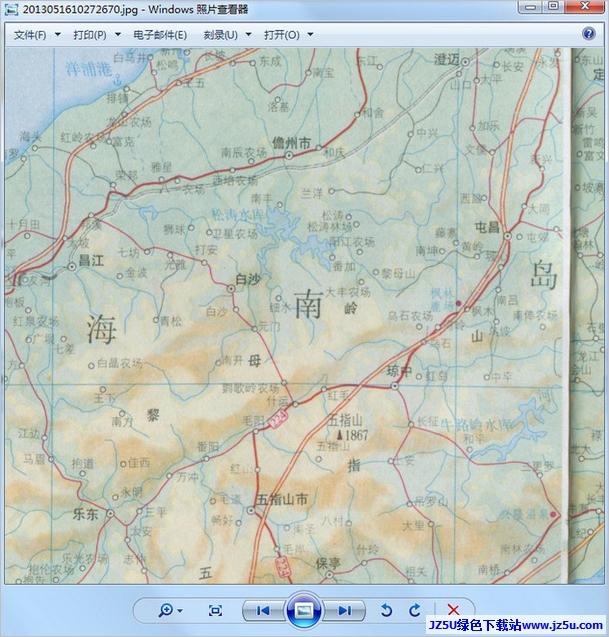Image resolution: width=609 pixels, height=637 pixels.
Task: Rotate the image counterclockwise
Action: 387,610
